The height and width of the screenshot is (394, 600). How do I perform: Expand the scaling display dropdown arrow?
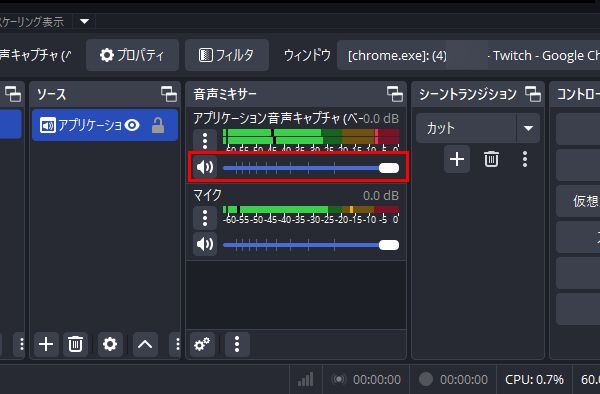click(x=85, y=21)
